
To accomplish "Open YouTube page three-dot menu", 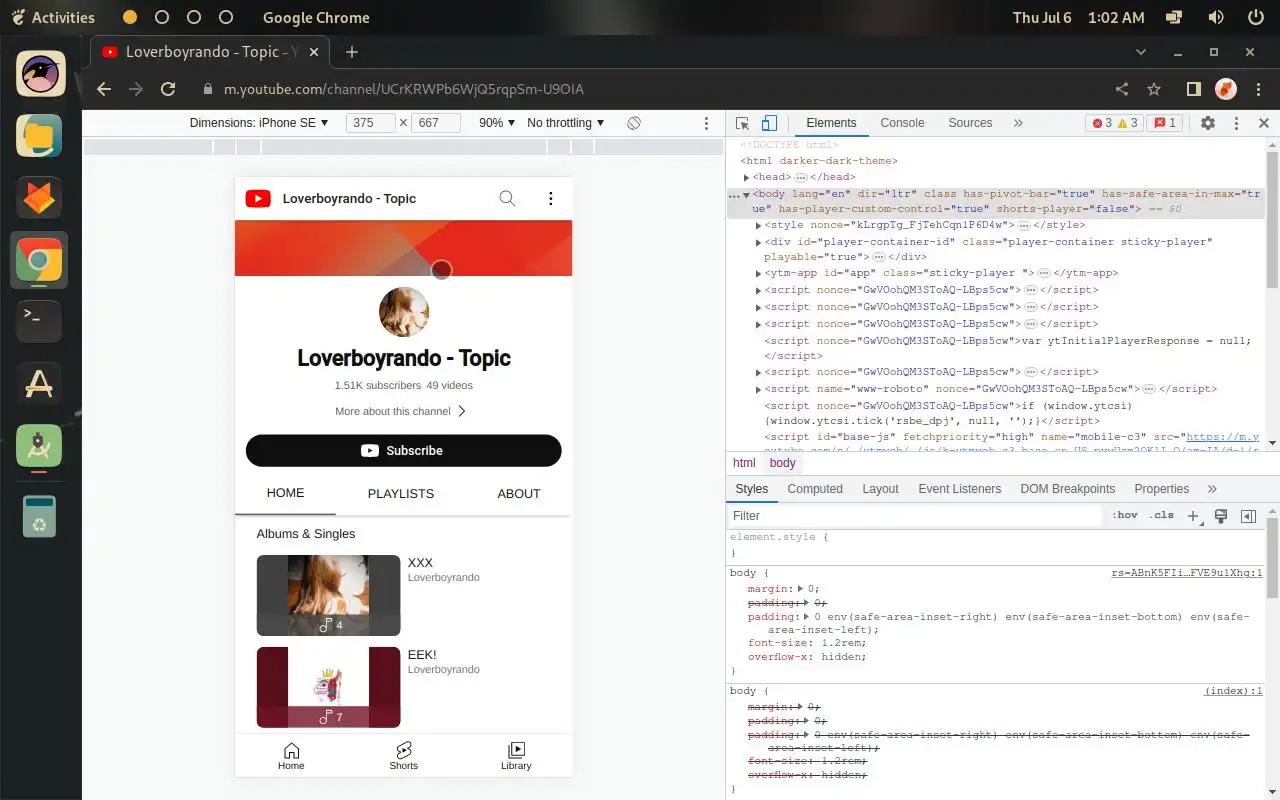I will pyautogui.click(x=550, y=199).
